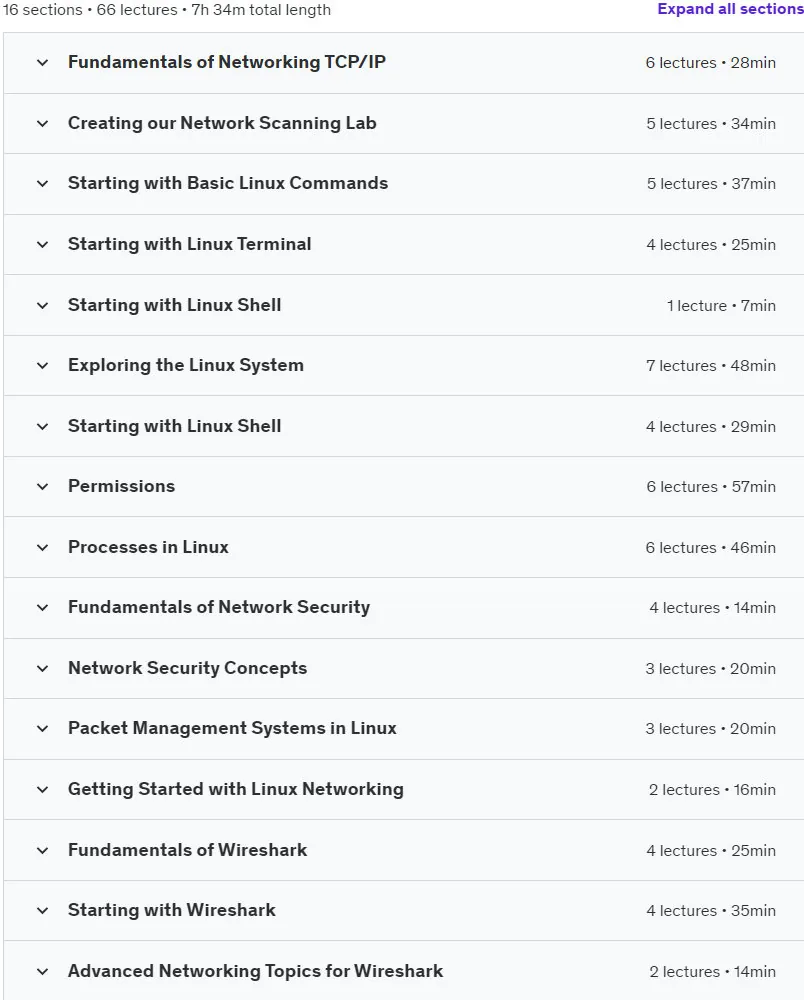Viewport: 804px width, 1000px height.
Task: Open the Fundamentals of Wireshark section
Action: pyautogui.click(x=404, y=850)
